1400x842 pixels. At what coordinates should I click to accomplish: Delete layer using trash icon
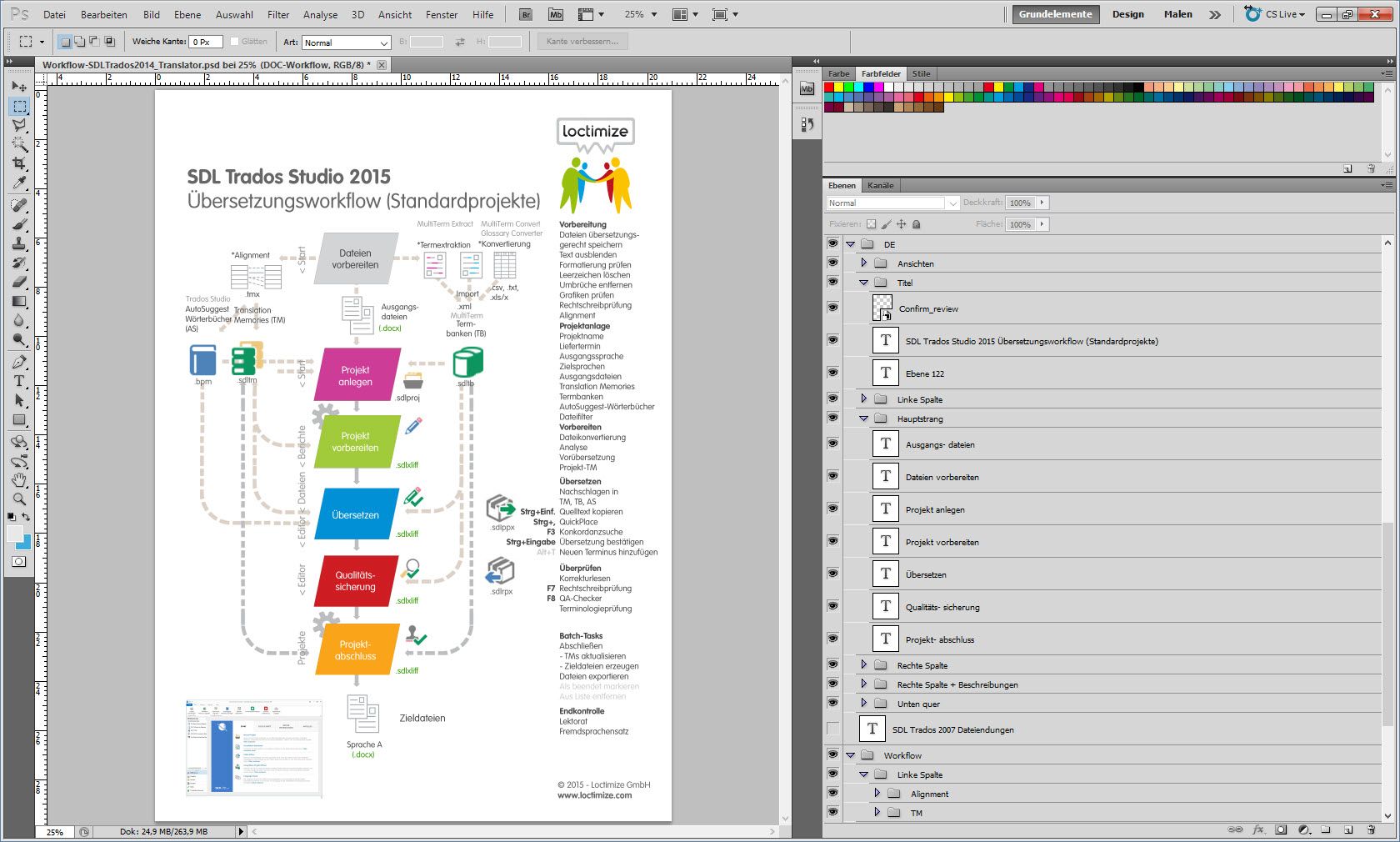point(1371,829)
